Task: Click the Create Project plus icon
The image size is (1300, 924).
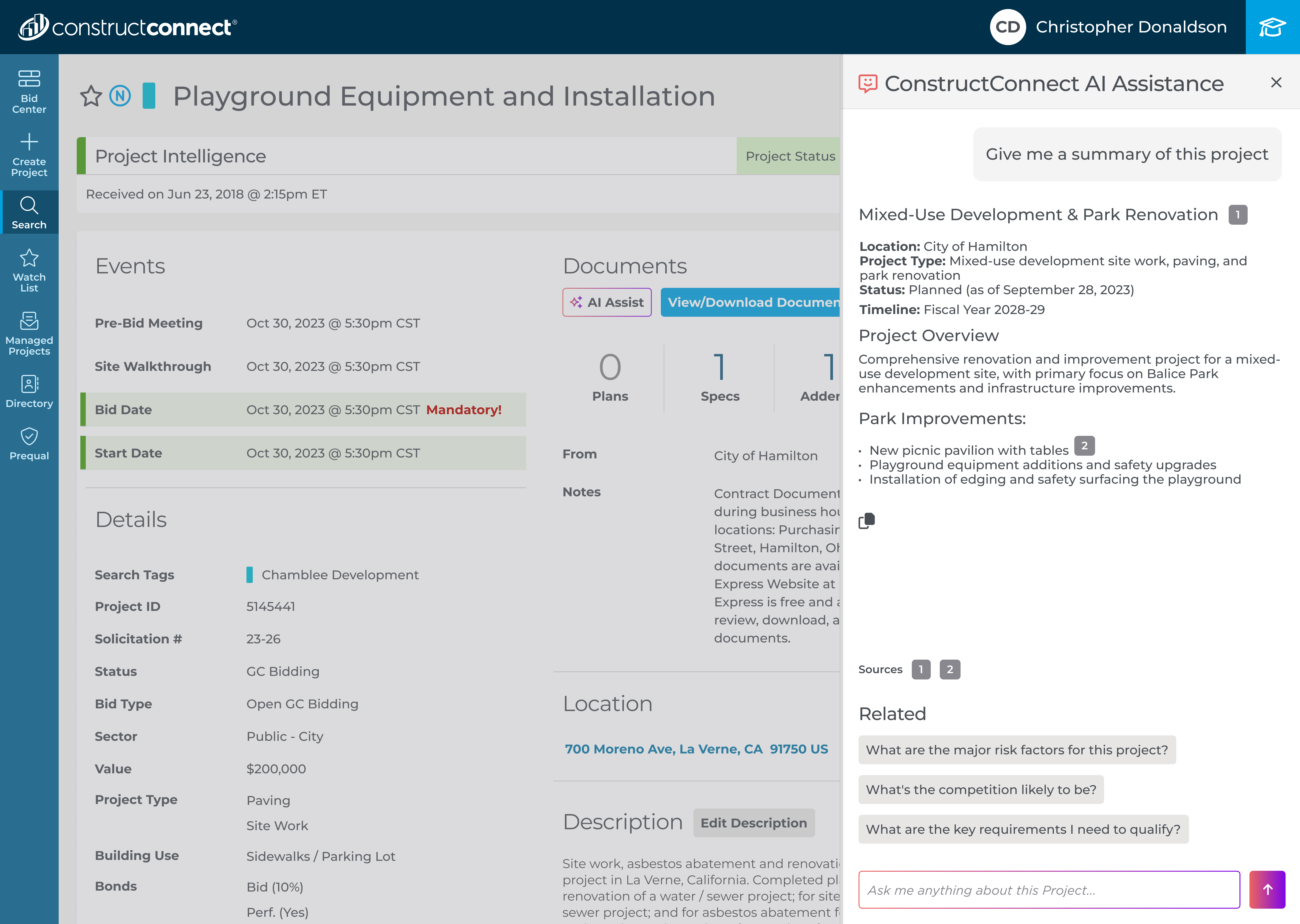Action: (x=29, y=142)
